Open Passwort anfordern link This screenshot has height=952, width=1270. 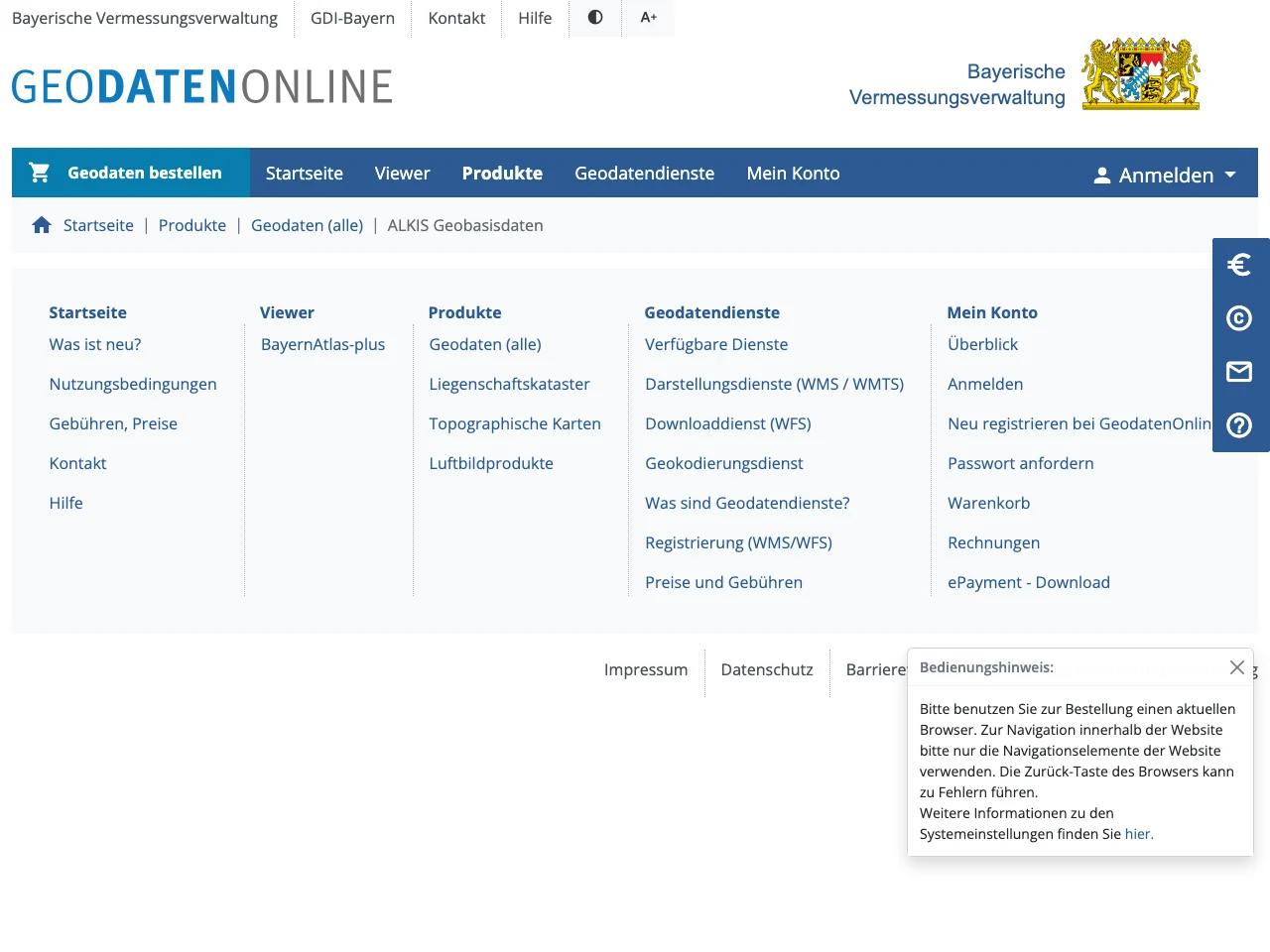1021,463
